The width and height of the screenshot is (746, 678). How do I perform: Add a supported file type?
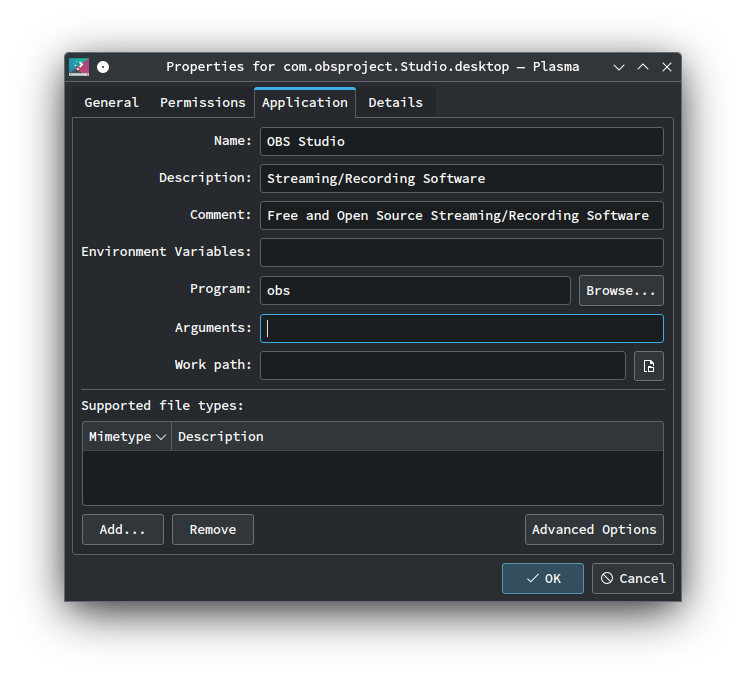click(123, 530)
